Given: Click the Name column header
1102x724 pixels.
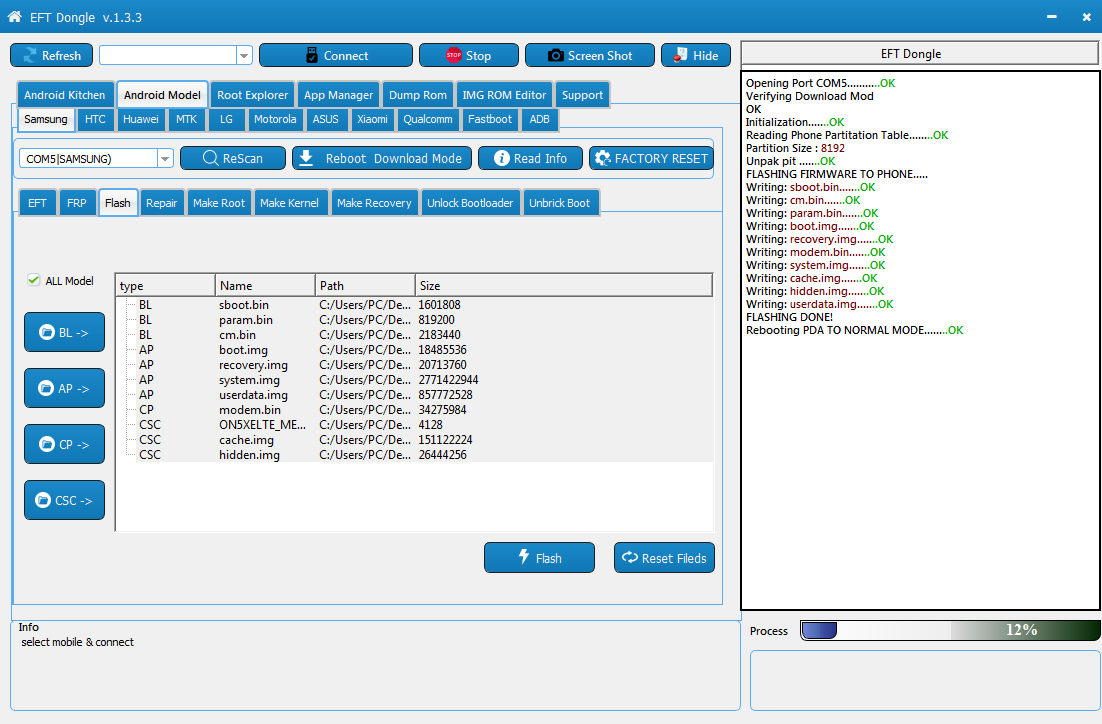Looking at the screenshot, I should click(x=265, y=285).
